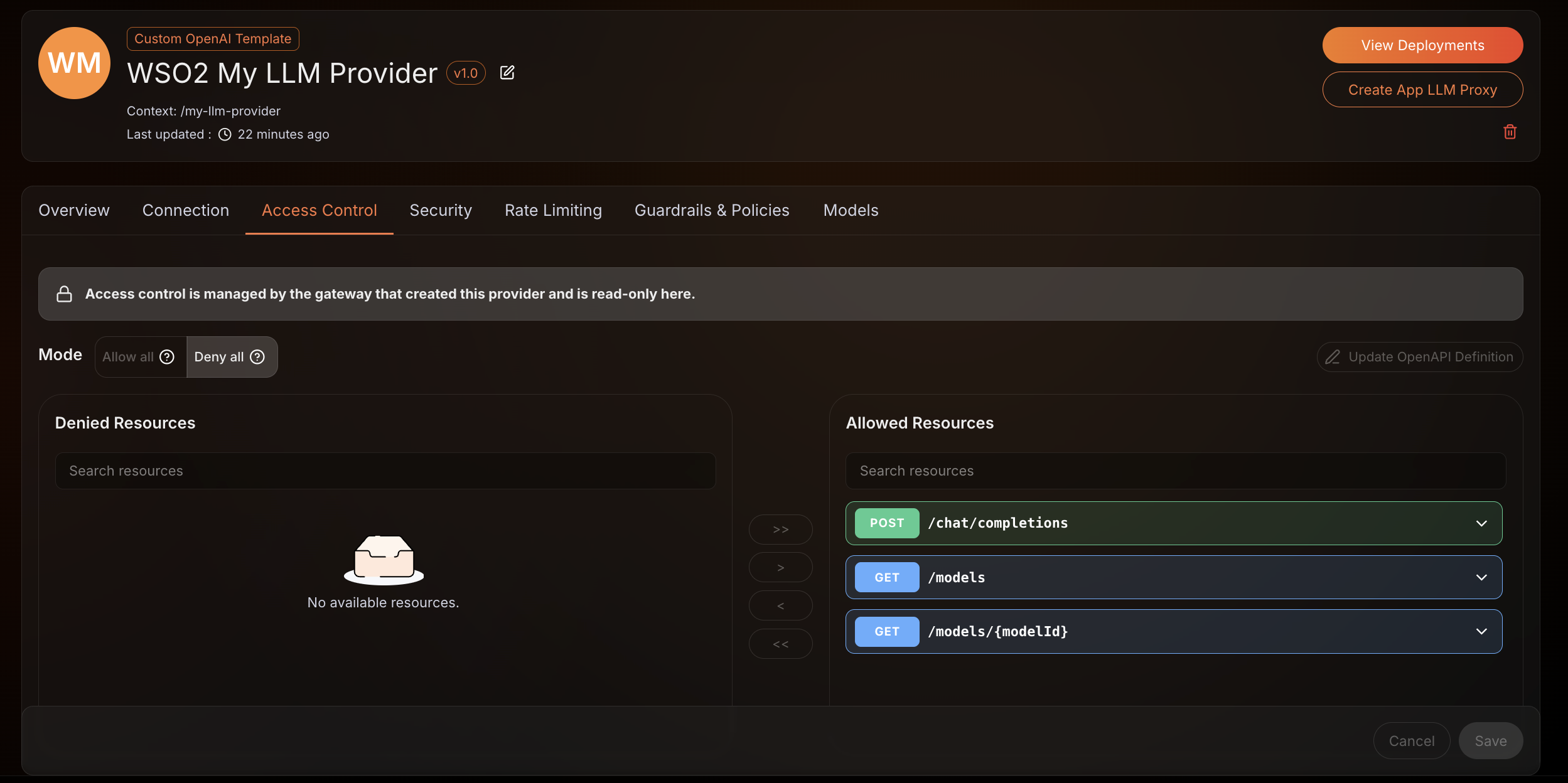This screenshot has height=783, width=1568.
Task: Go to the Security tab
Action: point(441,210)
